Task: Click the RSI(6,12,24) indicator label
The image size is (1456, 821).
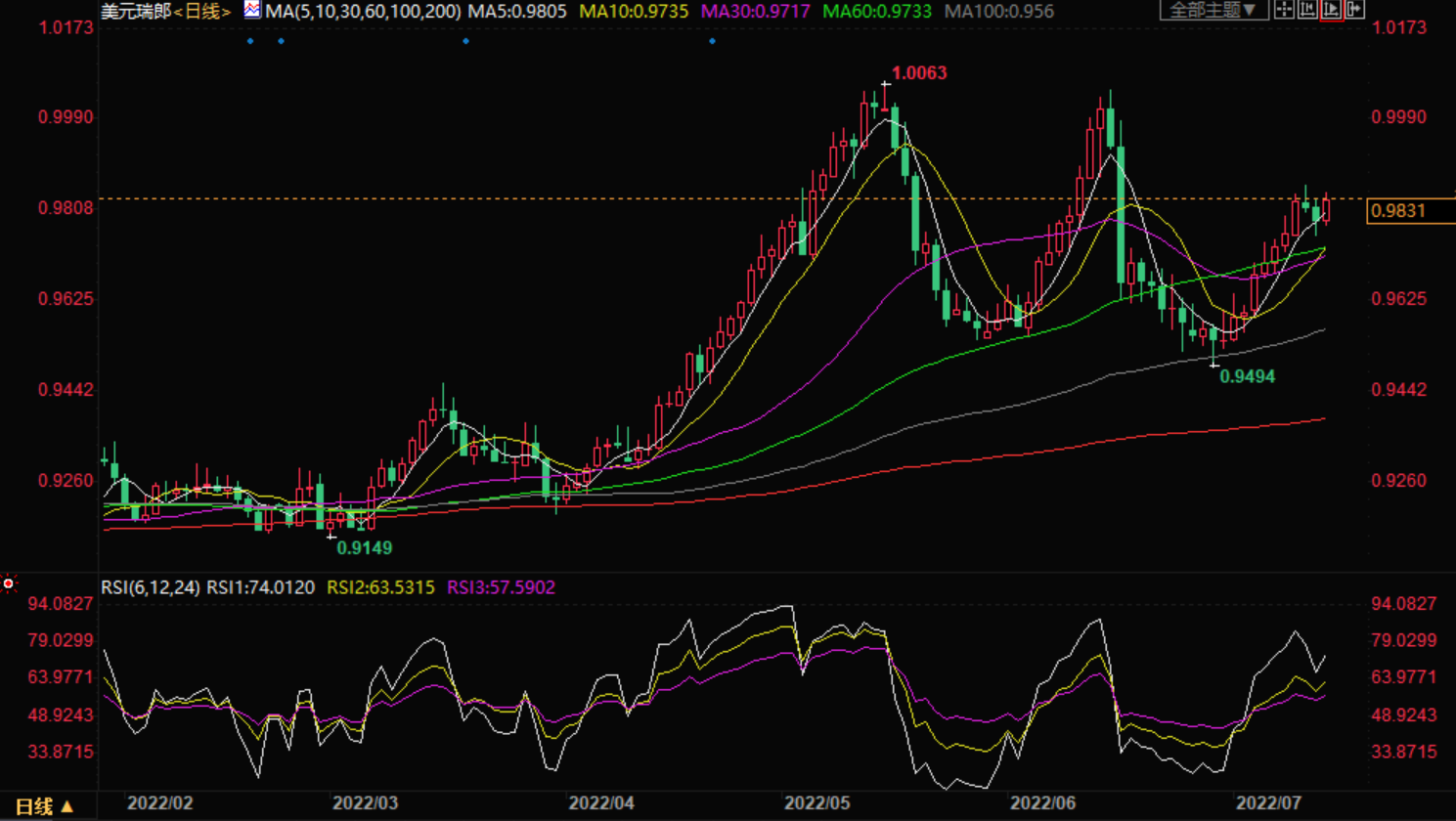Action: click(x=151, y=587)
